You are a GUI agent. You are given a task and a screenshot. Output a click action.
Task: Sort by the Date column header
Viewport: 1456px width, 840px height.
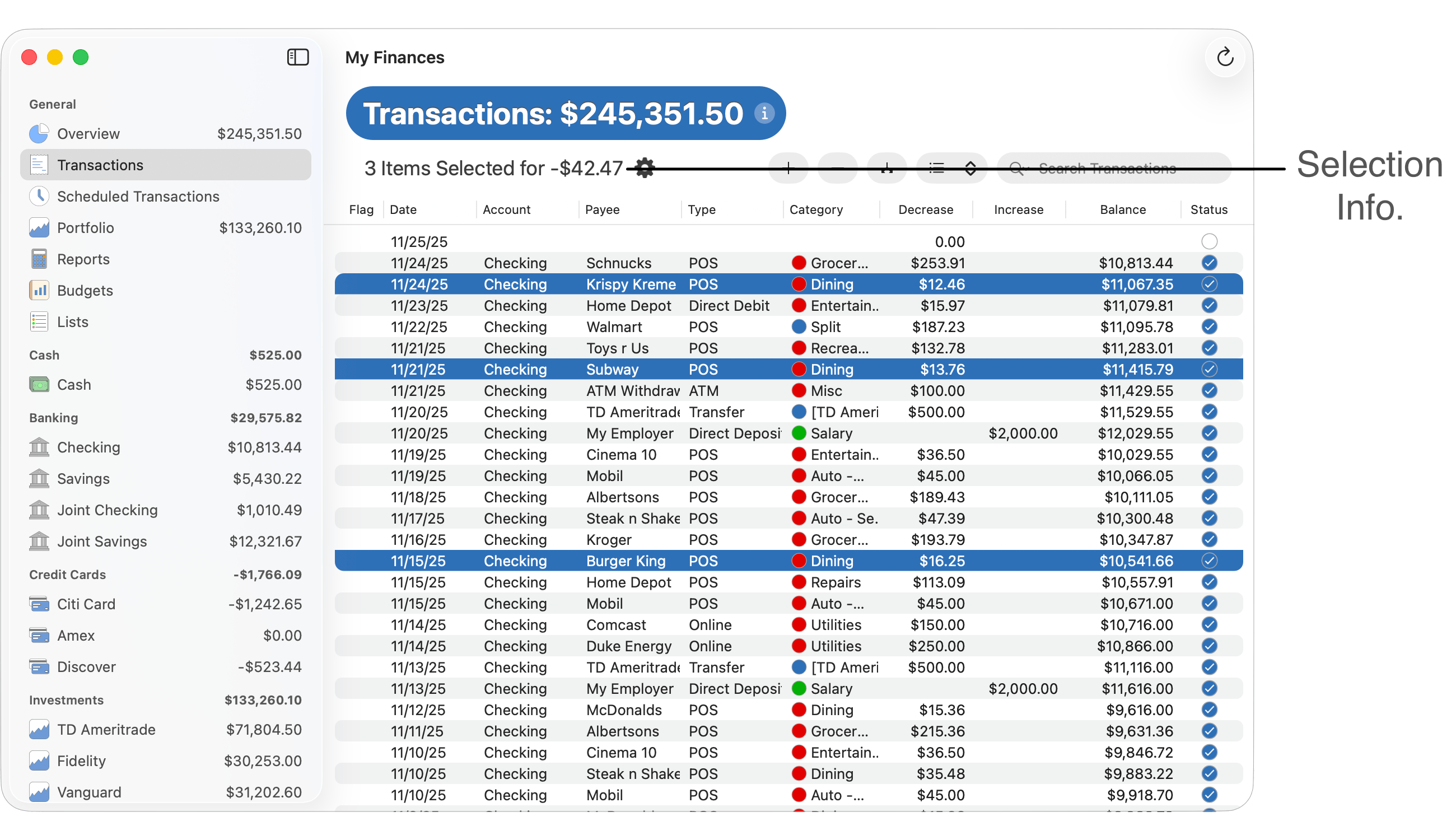403,209
